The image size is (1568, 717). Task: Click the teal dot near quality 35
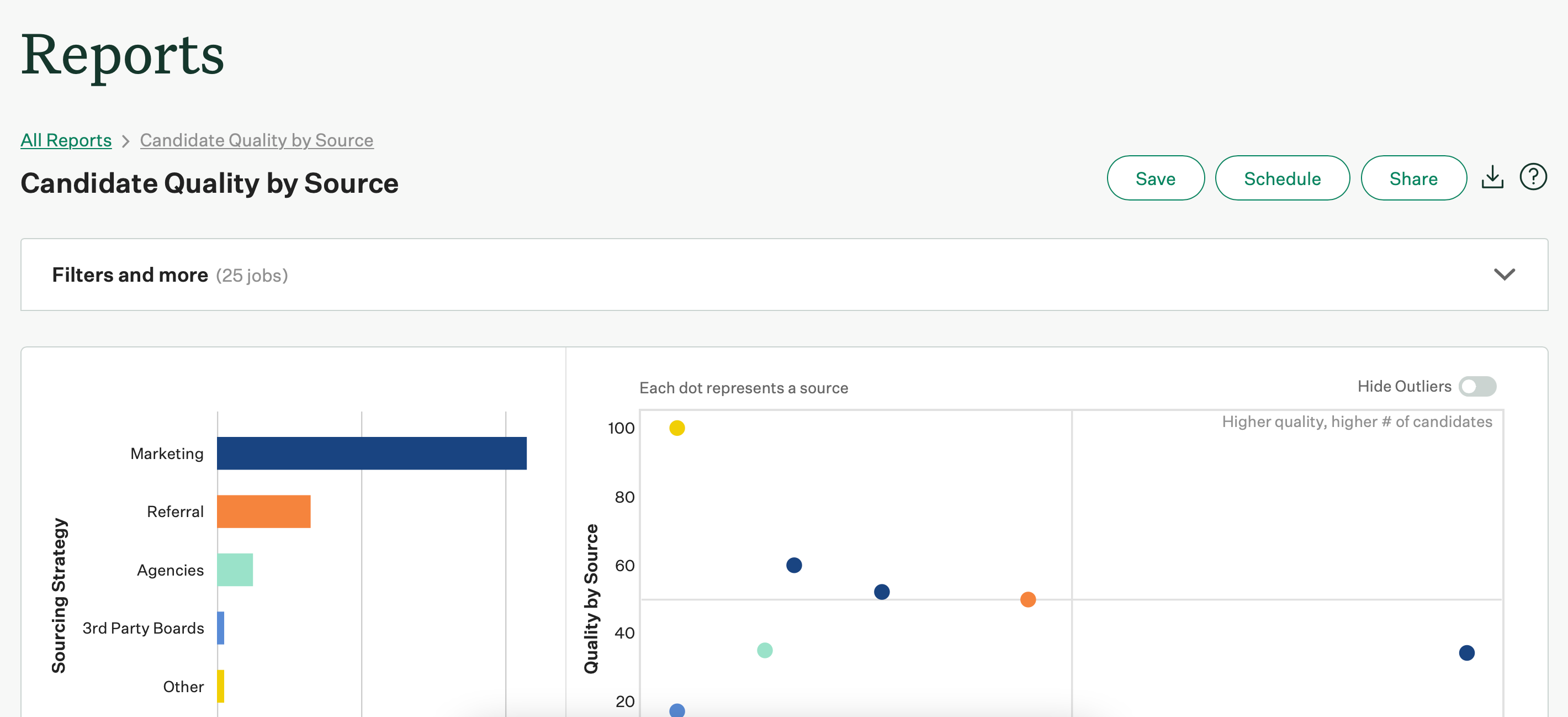click(765, 651)
